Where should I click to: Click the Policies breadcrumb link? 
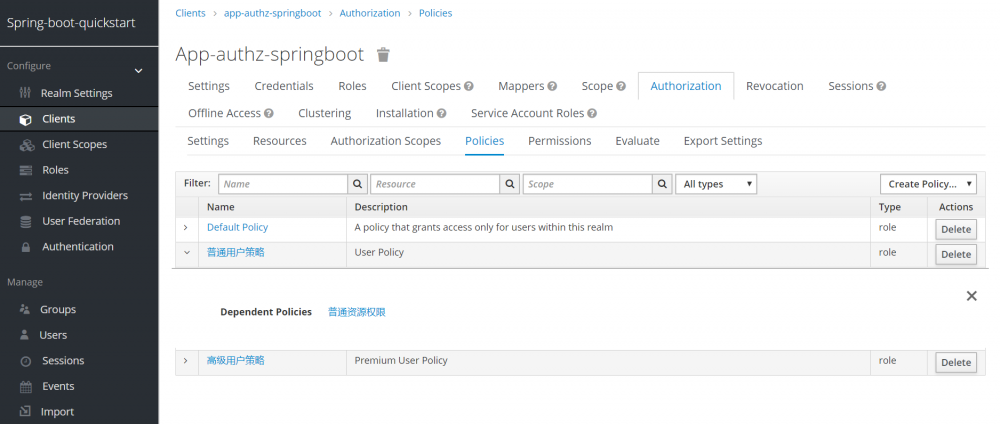coord(436,13)
